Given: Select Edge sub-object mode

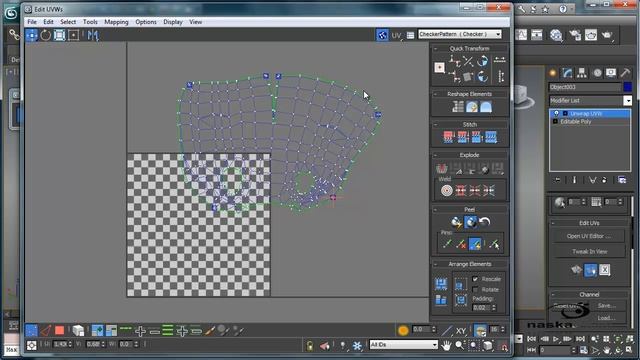Looking at the screenshot, I should [x=45, y=330].
